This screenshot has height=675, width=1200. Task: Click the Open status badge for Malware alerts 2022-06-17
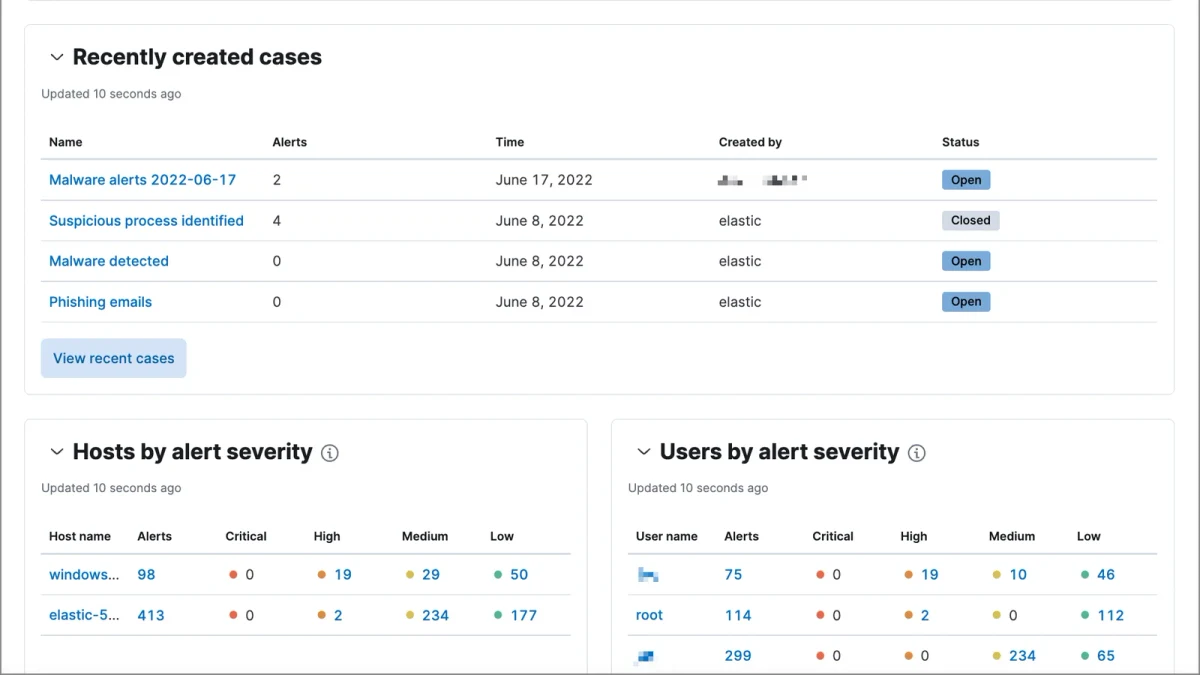(966, 180)
